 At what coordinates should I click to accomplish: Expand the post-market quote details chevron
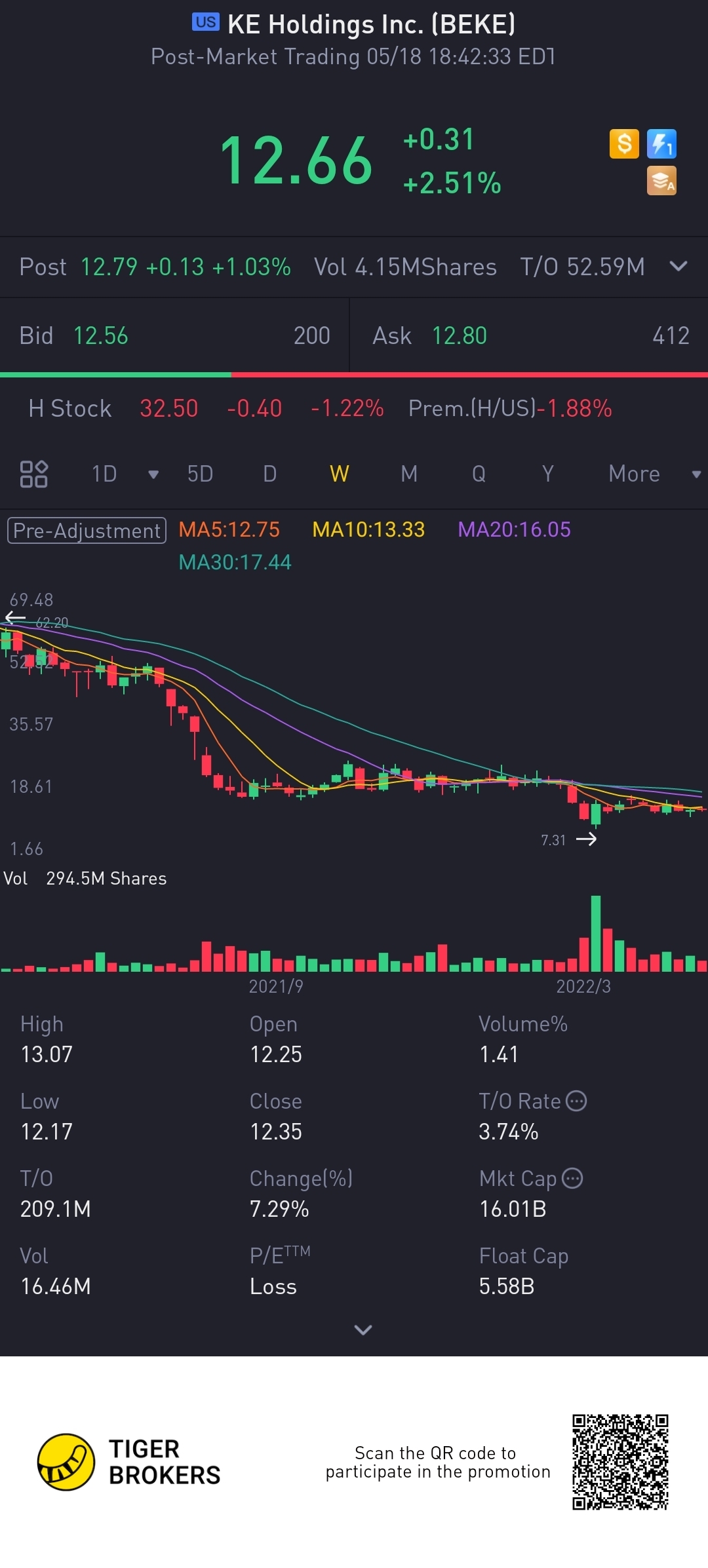(678, 266)
